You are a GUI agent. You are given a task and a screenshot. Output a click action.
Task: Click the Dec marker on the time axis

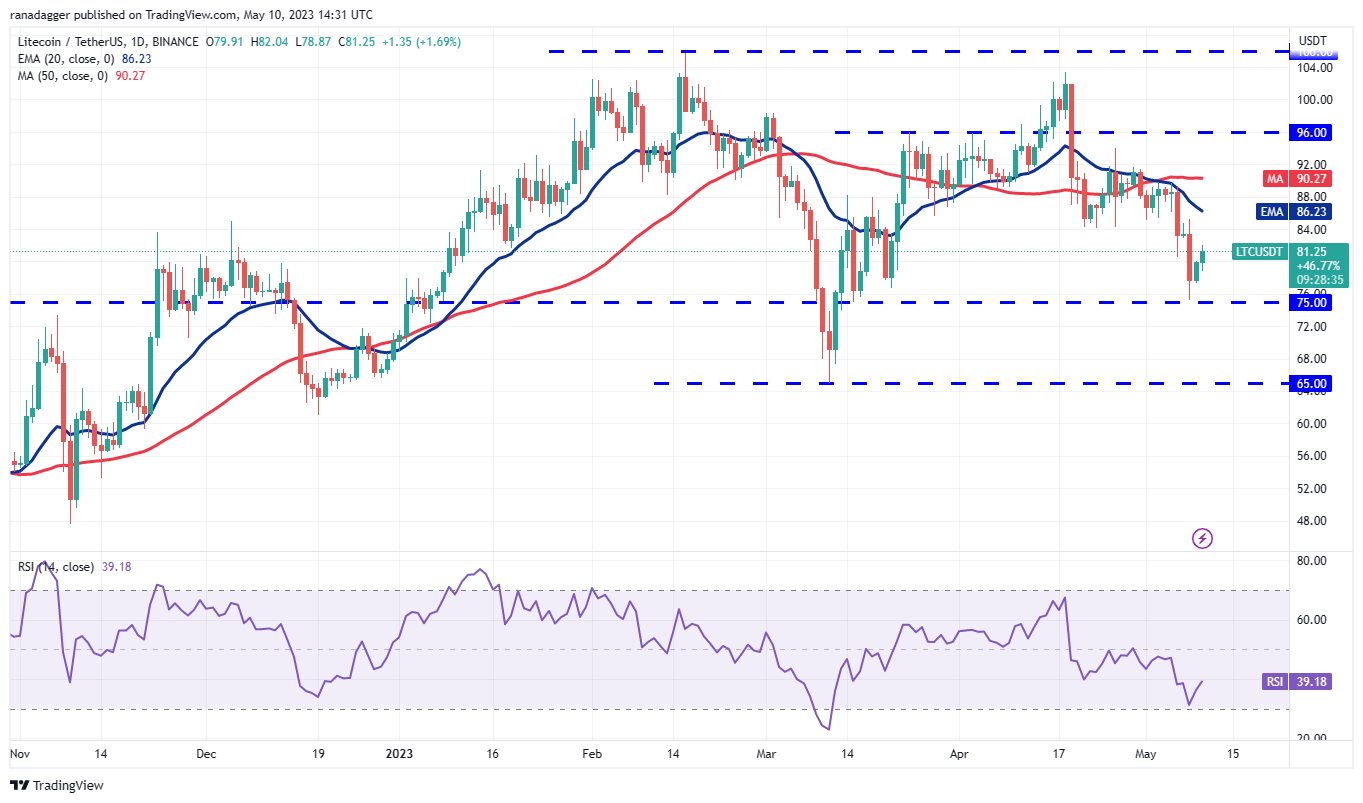205,755
